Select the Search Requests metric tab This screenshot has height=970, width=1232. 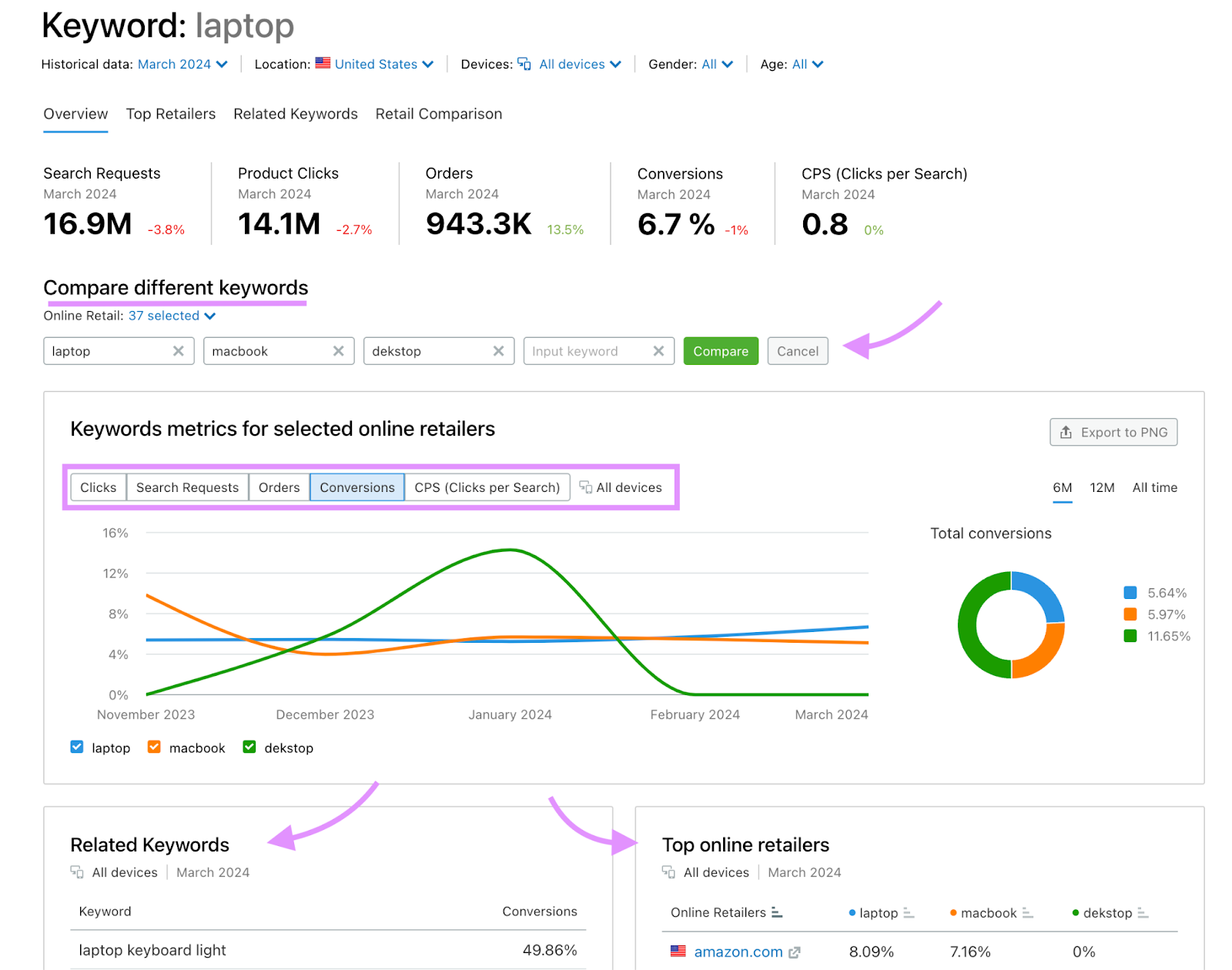tap(188, 487)
